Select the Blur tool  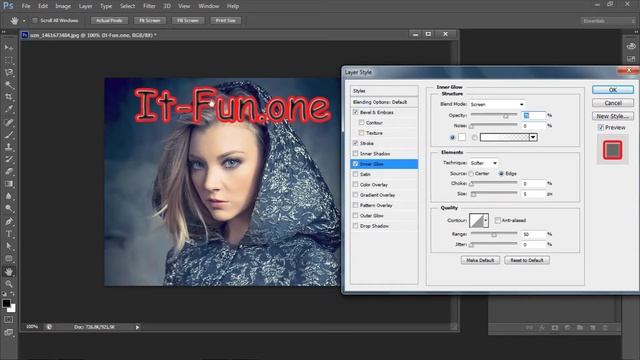pyautogui.click(x=9, y=196)
